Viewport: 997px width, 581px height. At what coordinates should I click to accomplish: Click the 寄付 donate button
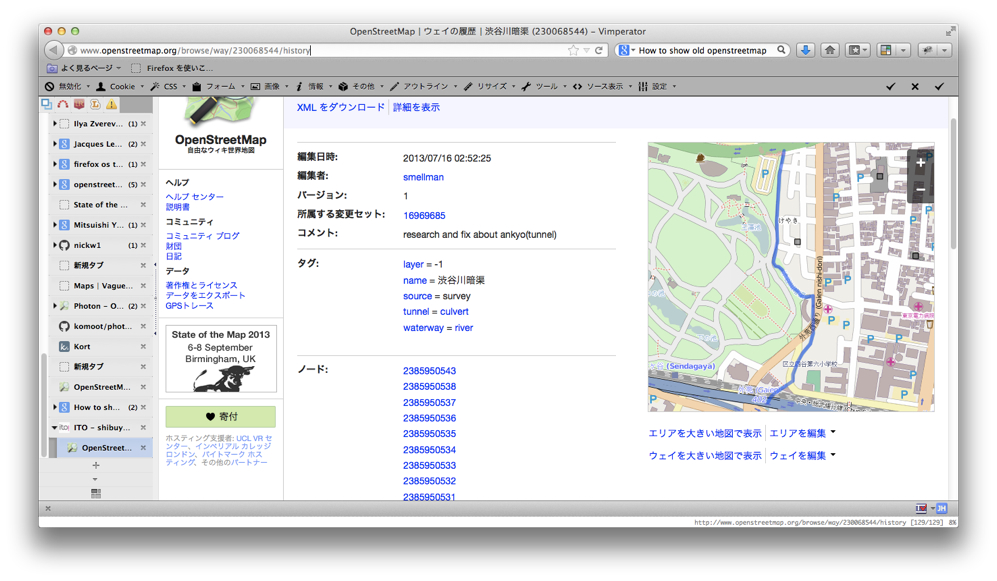pos(221,416)
